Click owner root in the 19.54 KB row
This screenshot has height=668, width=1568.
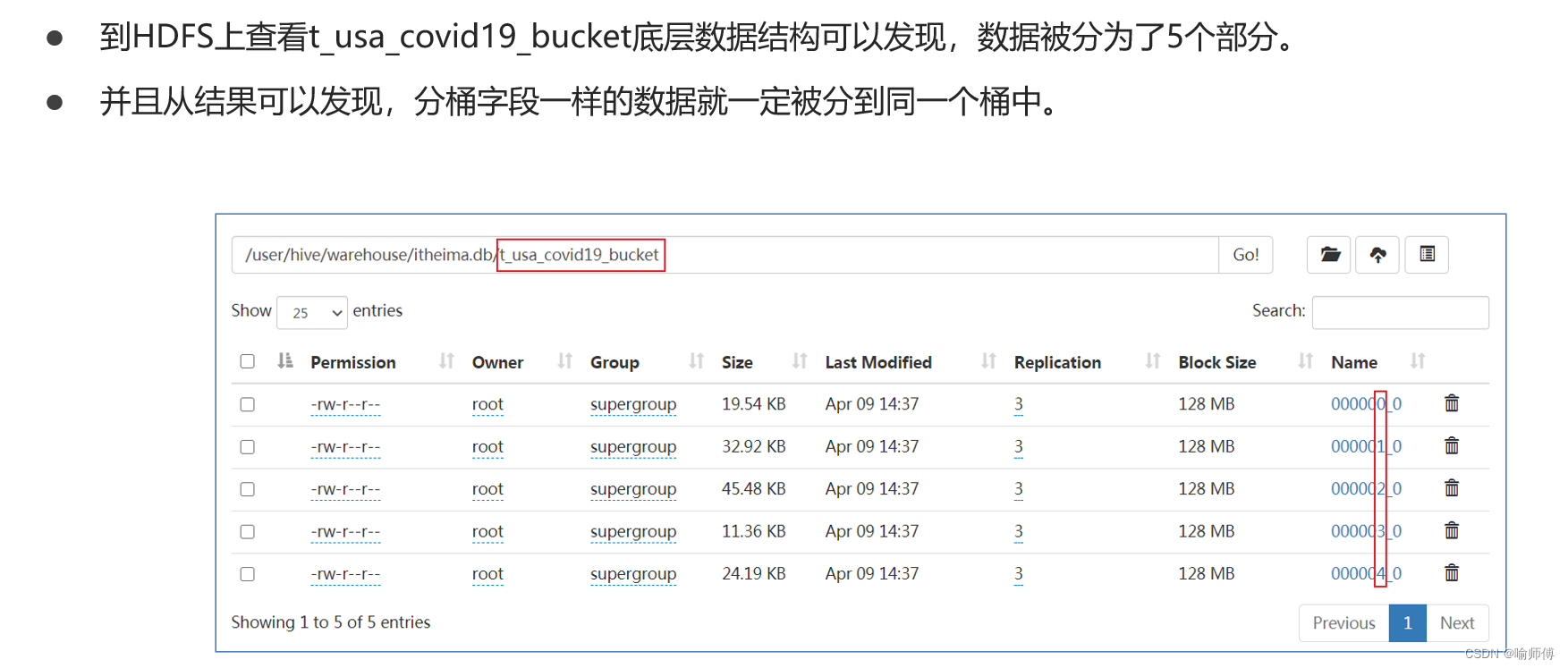[487, 404]
